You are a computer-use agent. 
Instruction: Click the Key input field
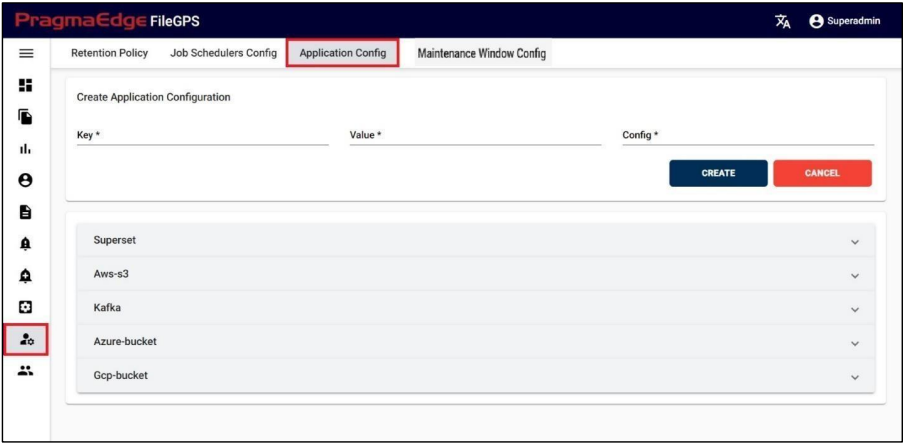click(x=203, y=136)
